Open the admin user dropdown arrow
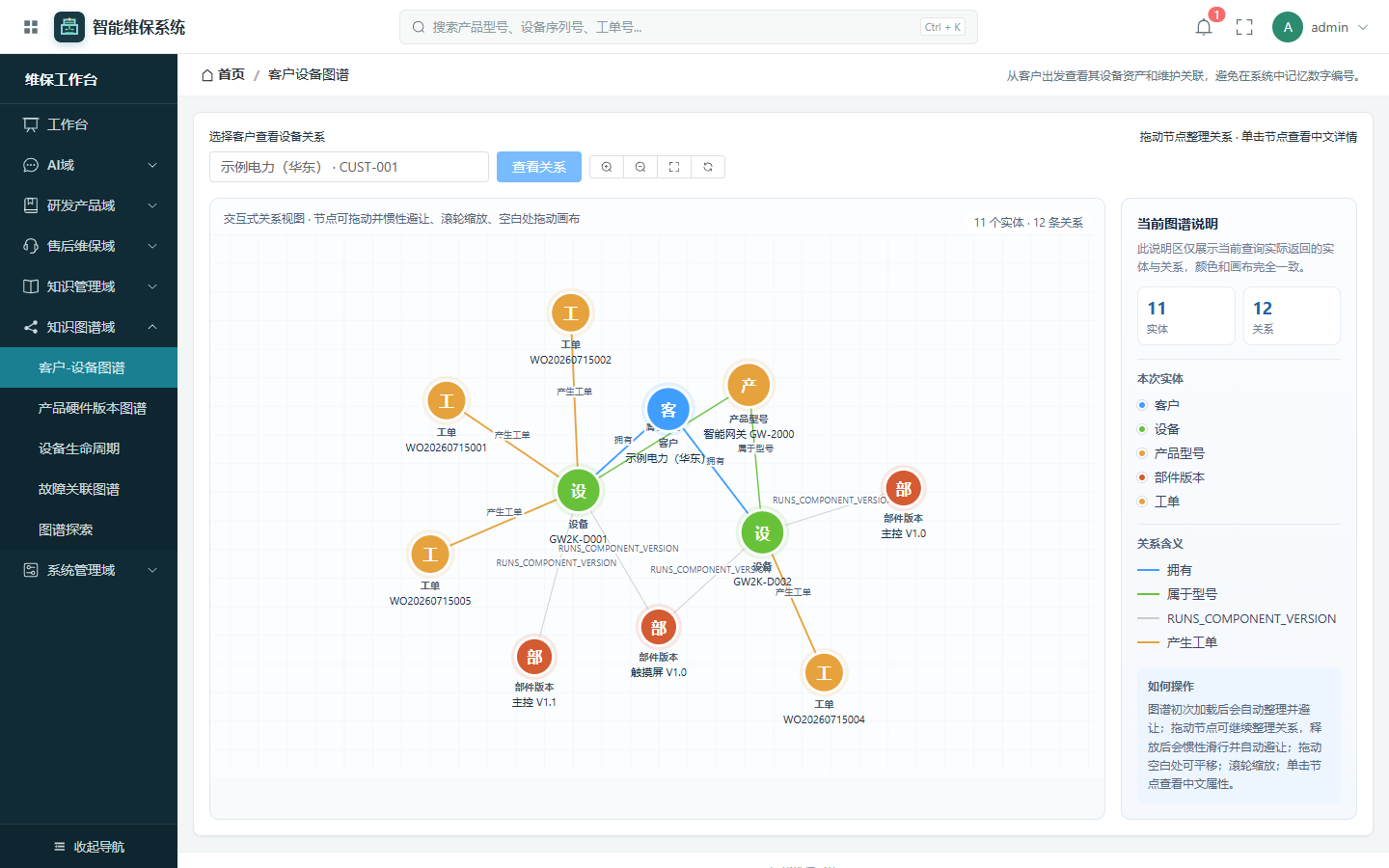Image resolution: width=1389 pixels, height=868 pixels. tap(1363, 27)
